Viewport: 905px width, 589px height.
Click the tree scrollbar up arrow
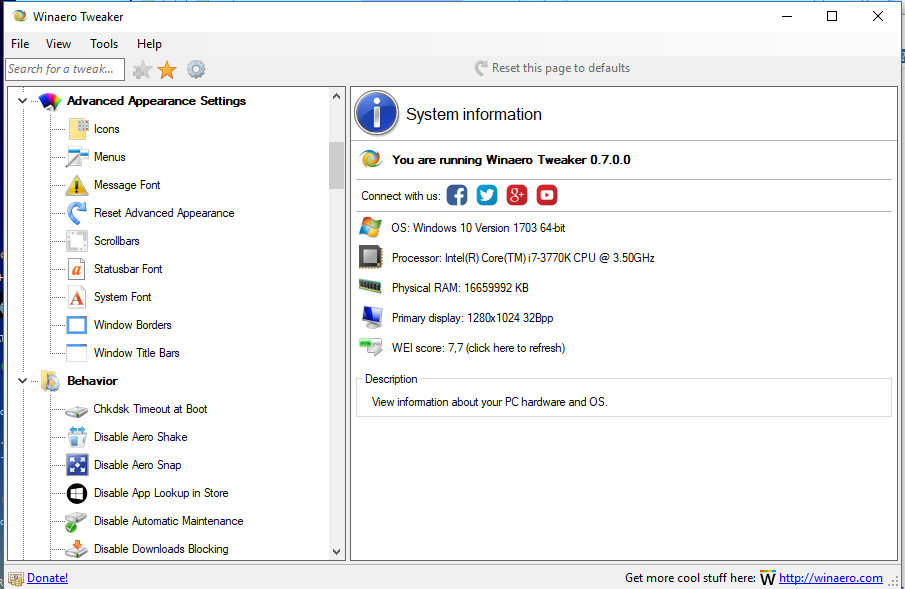pyautogui.click(x=336, y=96)
